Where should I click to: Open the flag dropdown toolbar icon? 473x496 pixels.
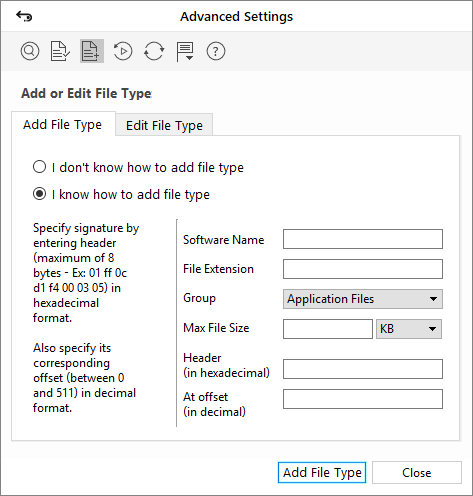pos(185,52)
